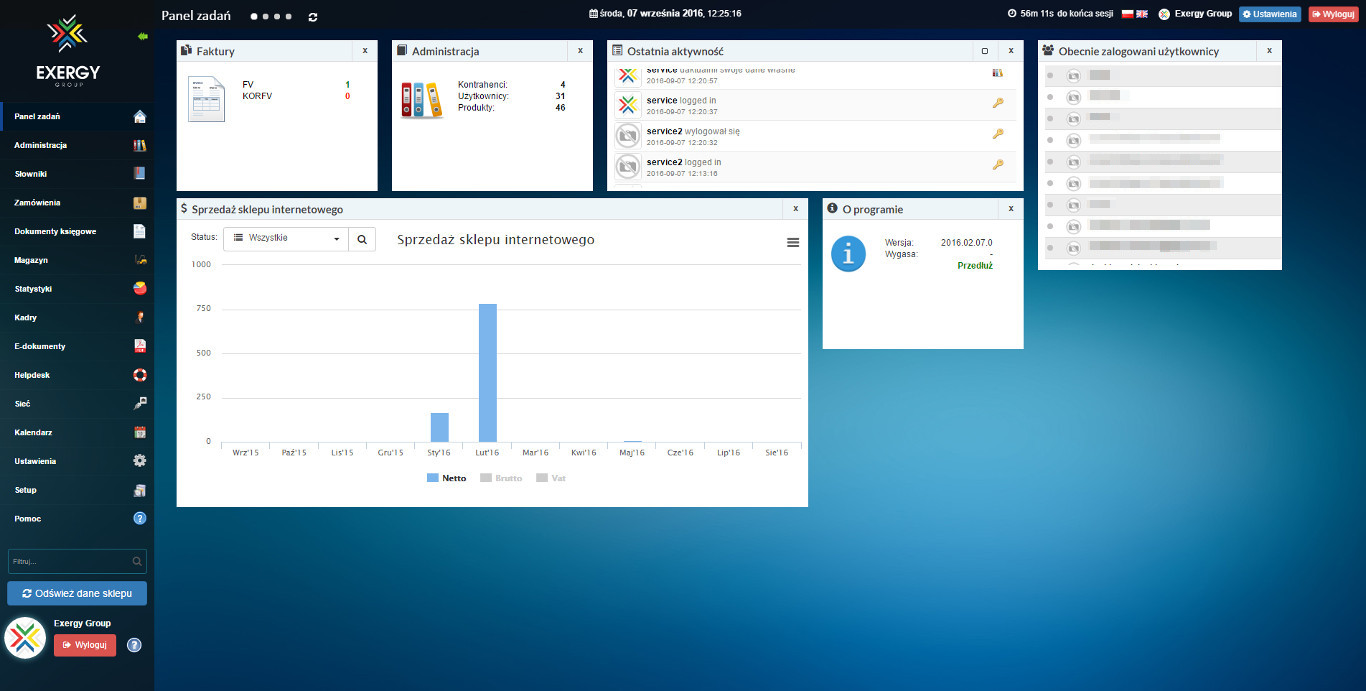The width and height of the screenshot is (1366, 691).
Task: Click the Exergy avatar at bottom left
Action: [25, 639]
